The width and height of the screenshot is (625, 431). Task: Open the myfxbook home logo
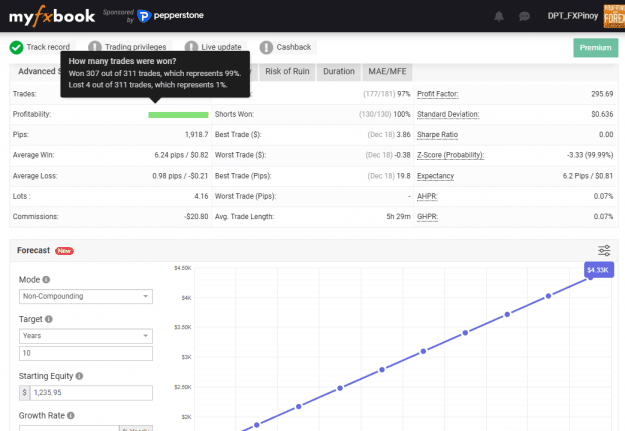(52, 16)
